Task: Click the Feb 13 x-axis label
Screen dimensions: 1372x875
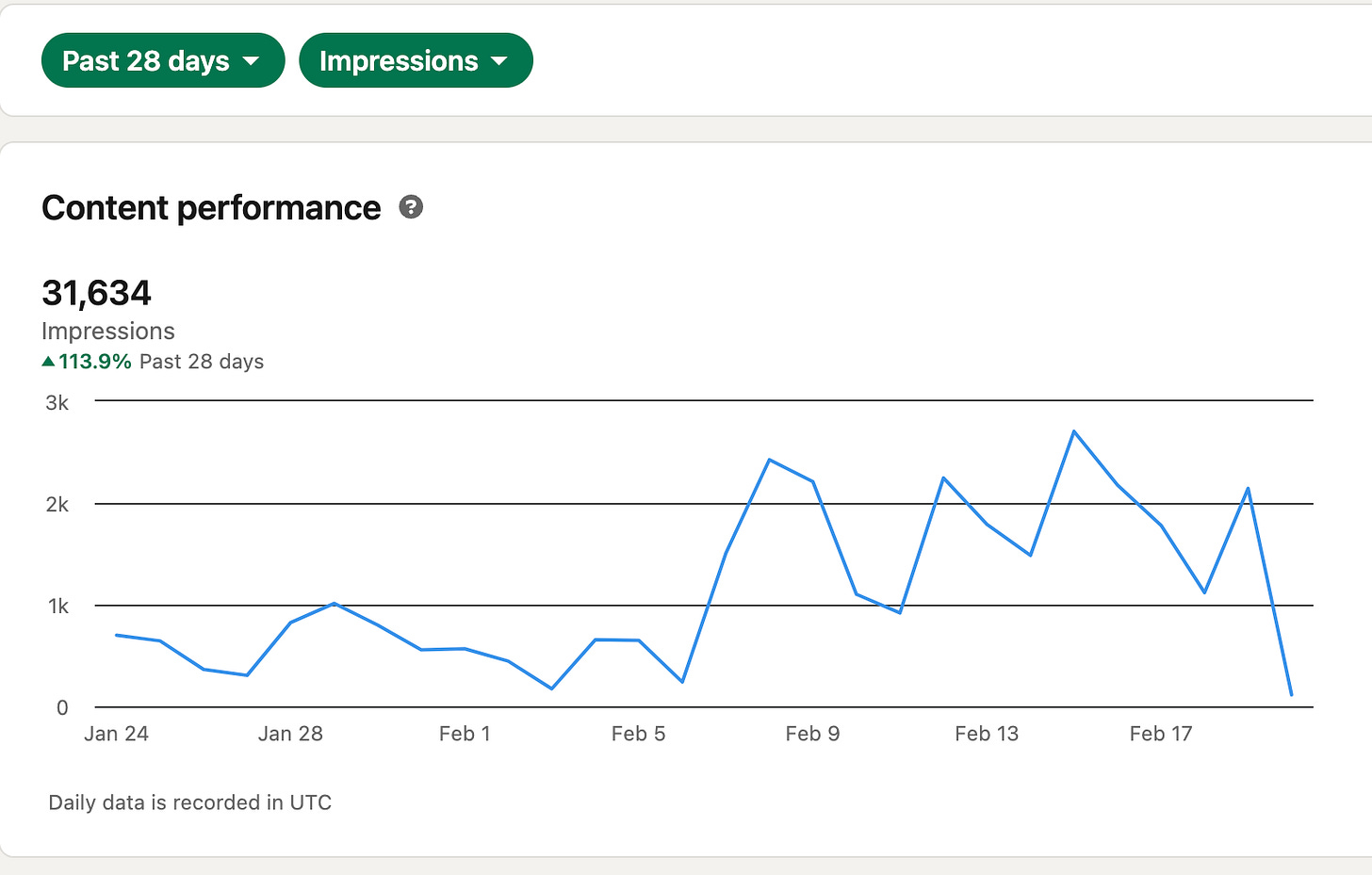Action: pyautogui.click(x=987, y=734)
